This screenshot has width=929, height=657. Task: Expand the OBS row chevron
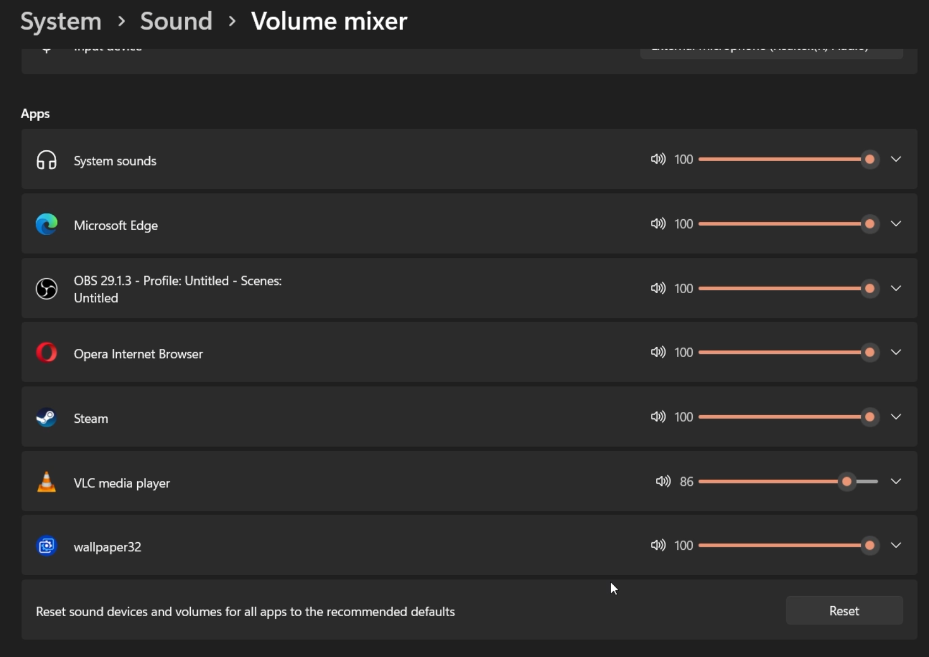(896, 288)
